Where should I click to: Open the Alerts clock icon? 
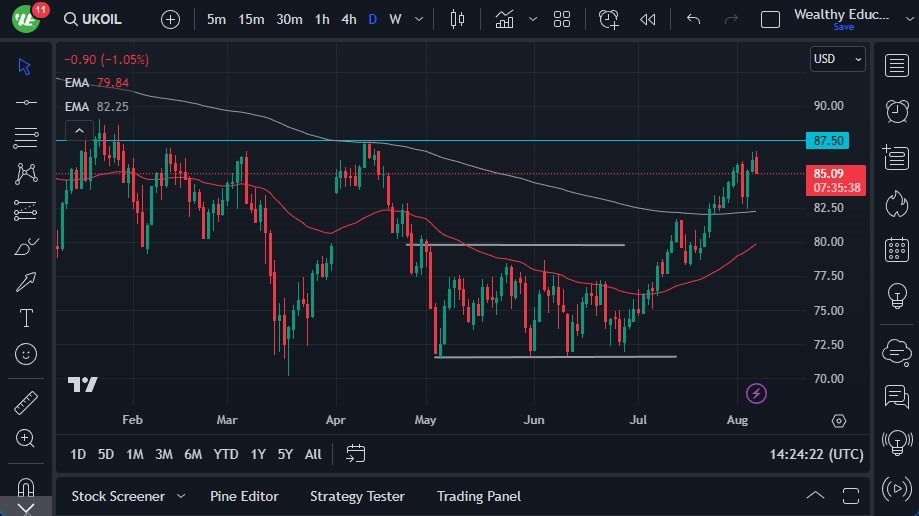896,111
